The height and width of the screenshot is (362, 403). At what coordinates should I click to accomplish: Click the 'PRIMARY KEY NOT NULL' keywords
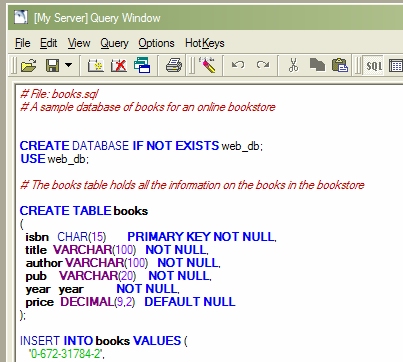tap(201, 237)
